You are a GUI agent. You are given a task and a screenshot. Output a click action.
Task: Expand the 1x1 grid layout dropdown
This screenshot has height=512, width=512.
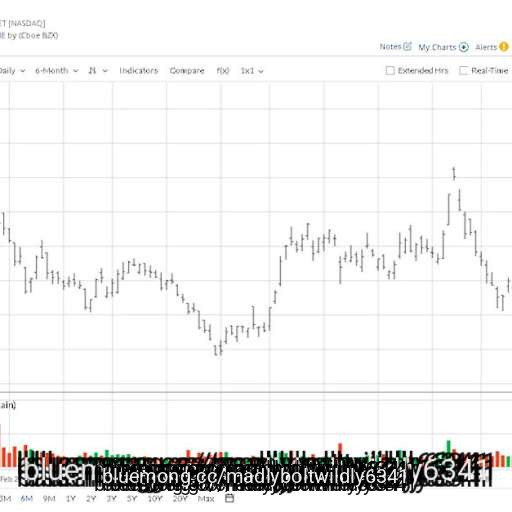(x=252, y=71)
